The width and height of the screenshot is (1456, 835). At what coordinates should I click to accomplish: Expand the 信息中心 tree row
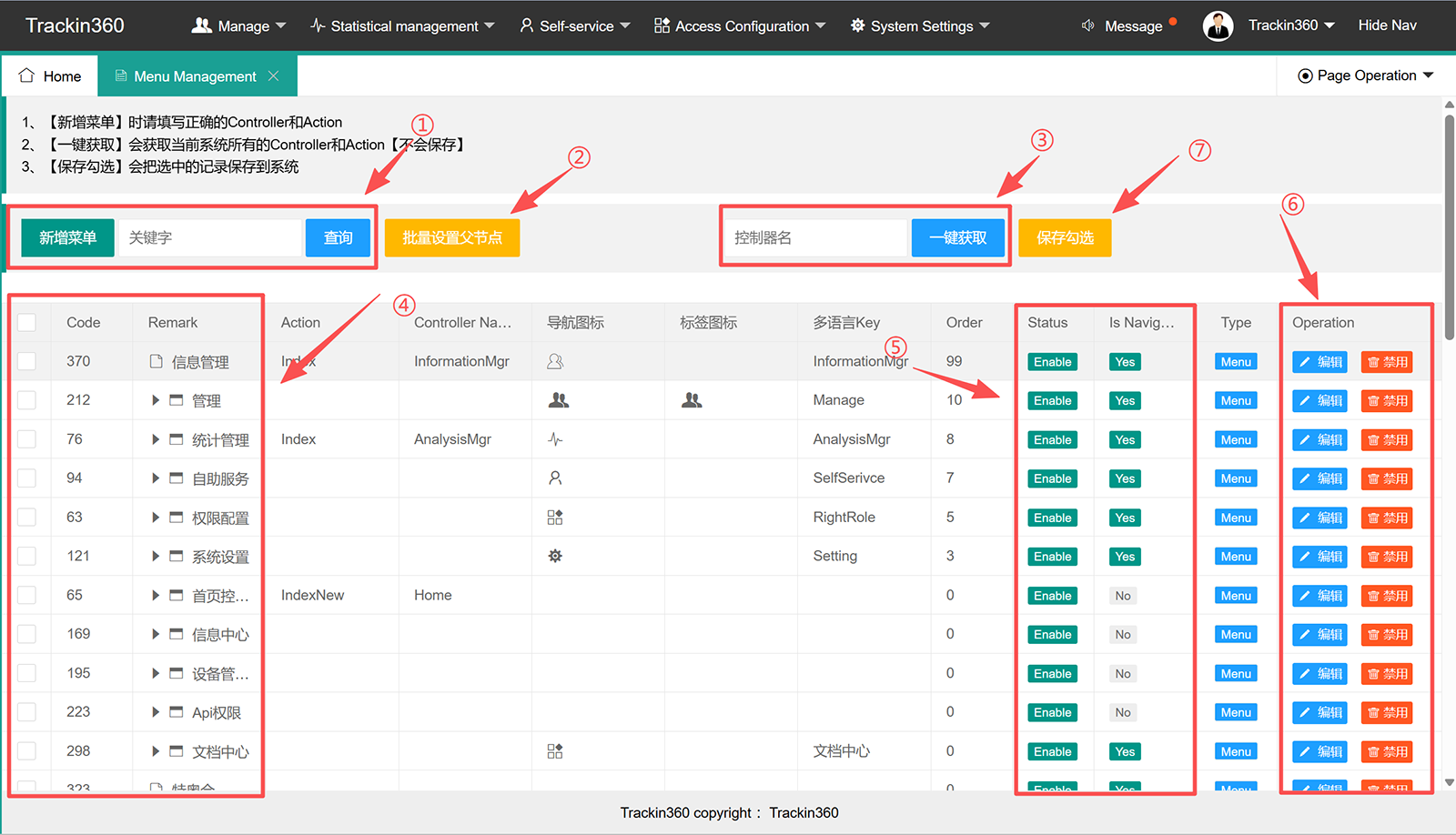point(156,634)
